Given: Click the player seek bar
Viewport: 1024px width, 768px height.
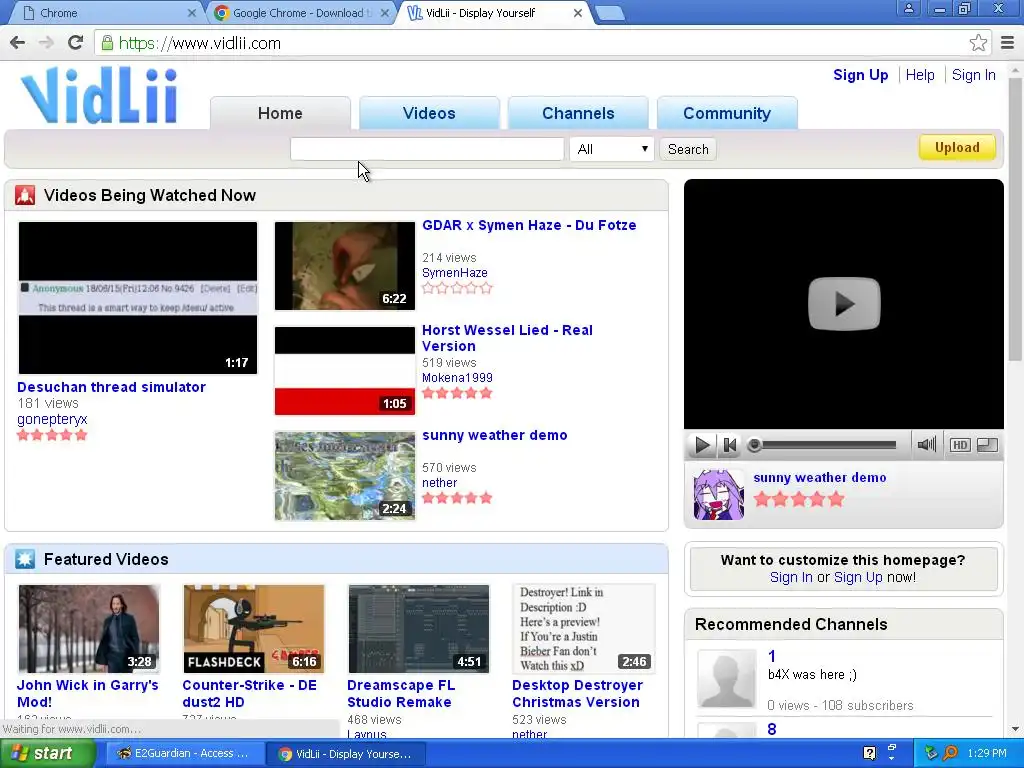Looking at the screenshot, I should point(823,445).
